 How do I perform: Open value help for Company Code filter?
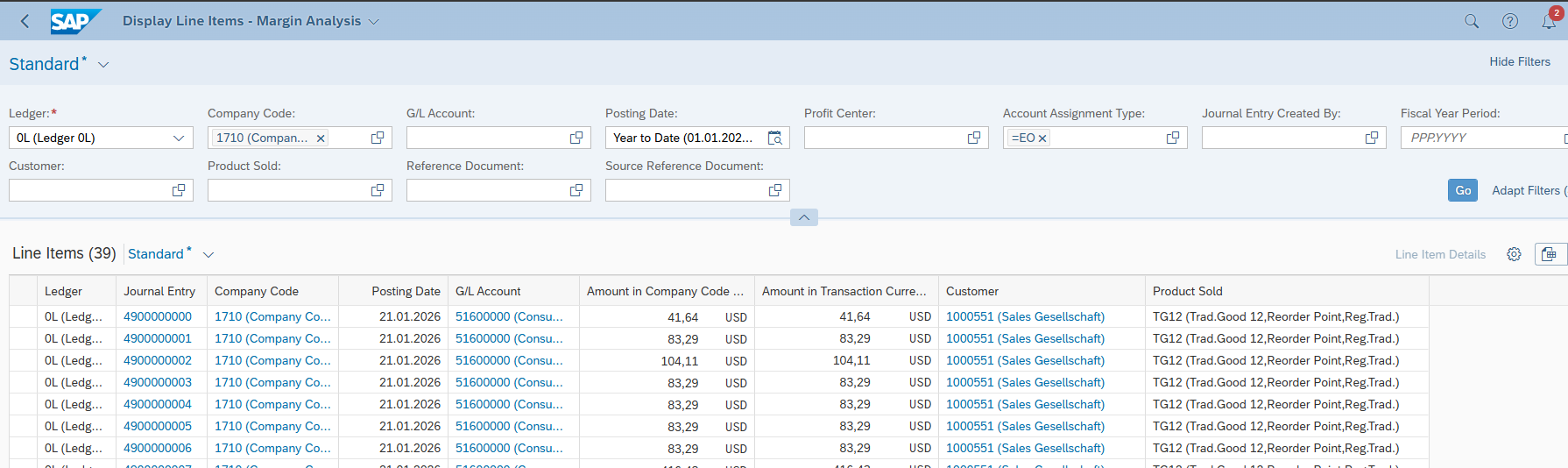[378, 138]
